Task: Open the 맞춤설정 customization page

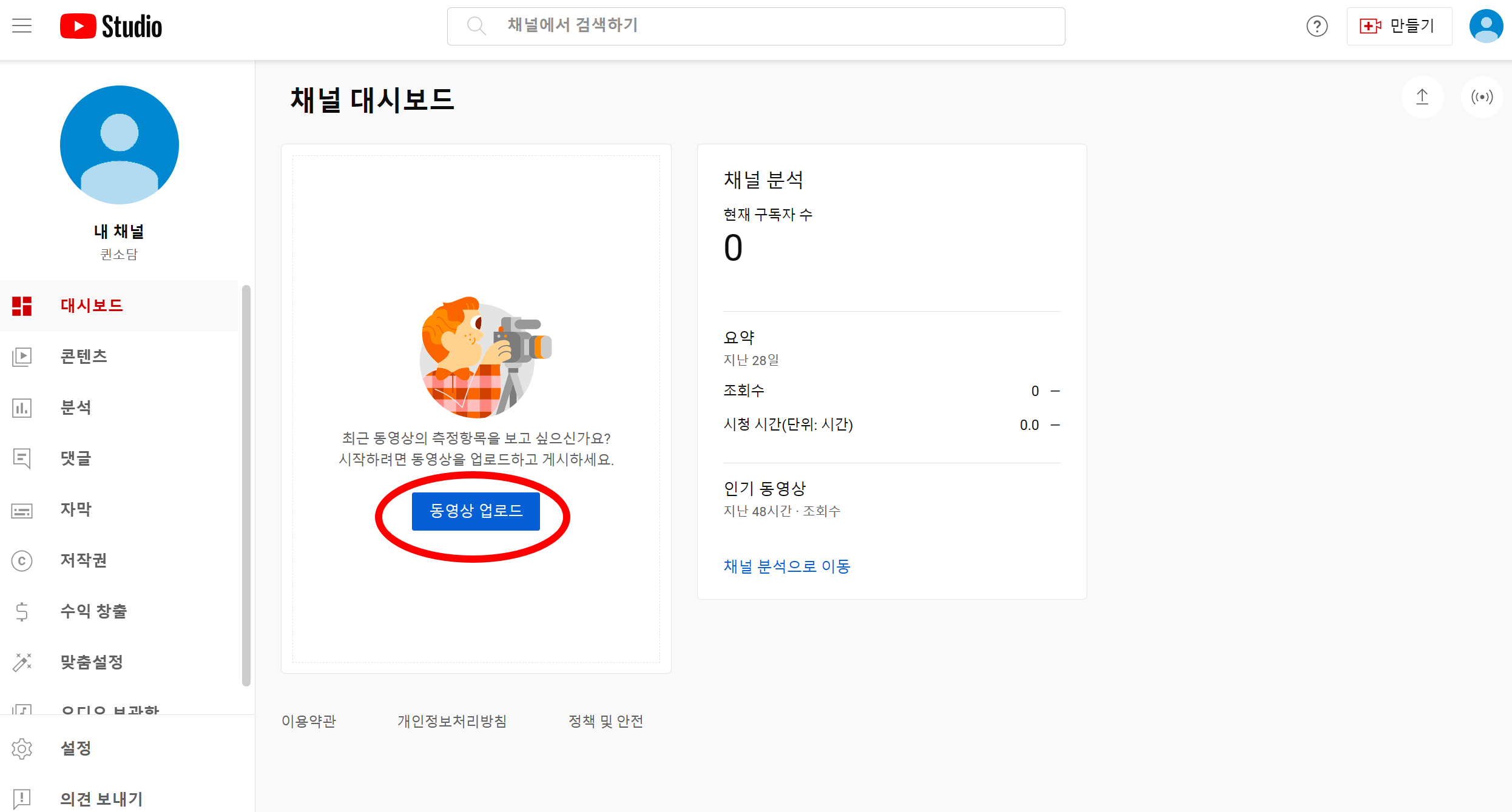Action: point(92,662)
